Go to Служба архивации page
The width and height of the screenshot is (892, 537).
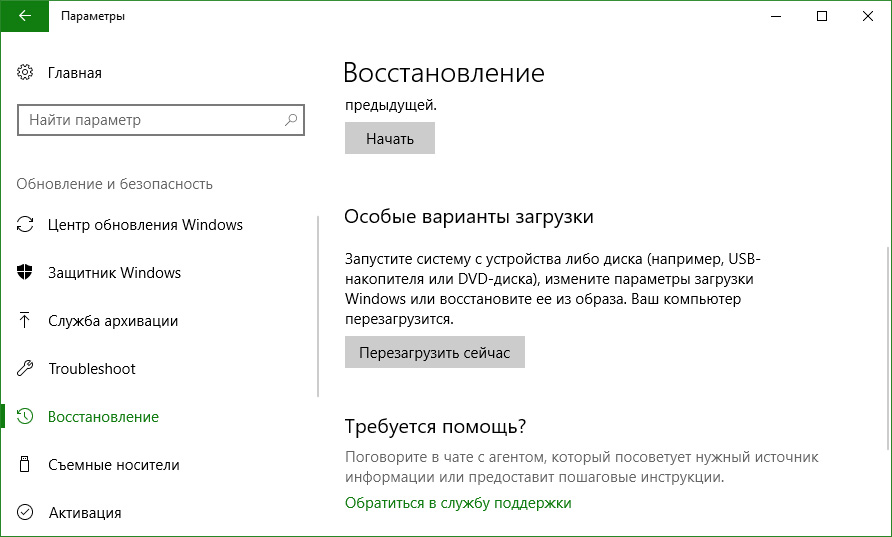[113, 321]
